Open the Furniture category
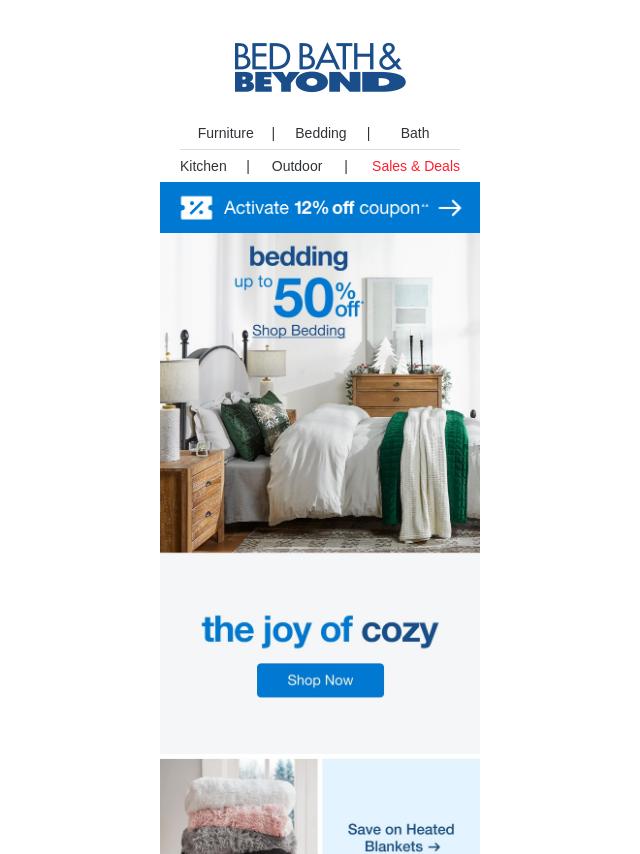The height and width of the screenshot is (854, 640). point(225,133)
